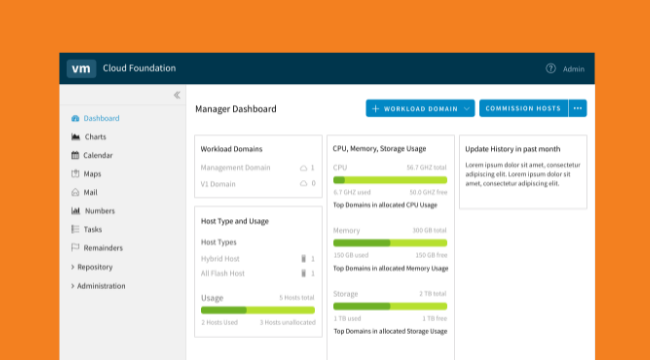Click Manager Dashboard page title
Screen dimensions: 650x360
(236, 109)
